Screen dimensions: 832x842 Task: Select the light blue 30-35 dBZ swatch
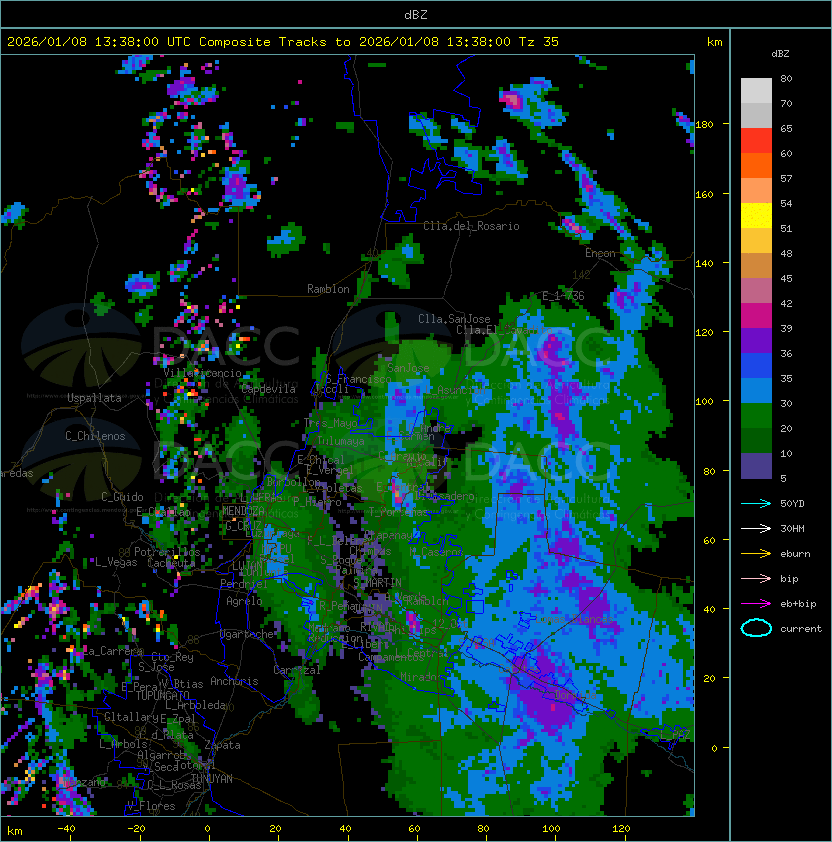(x=756, y=391)
